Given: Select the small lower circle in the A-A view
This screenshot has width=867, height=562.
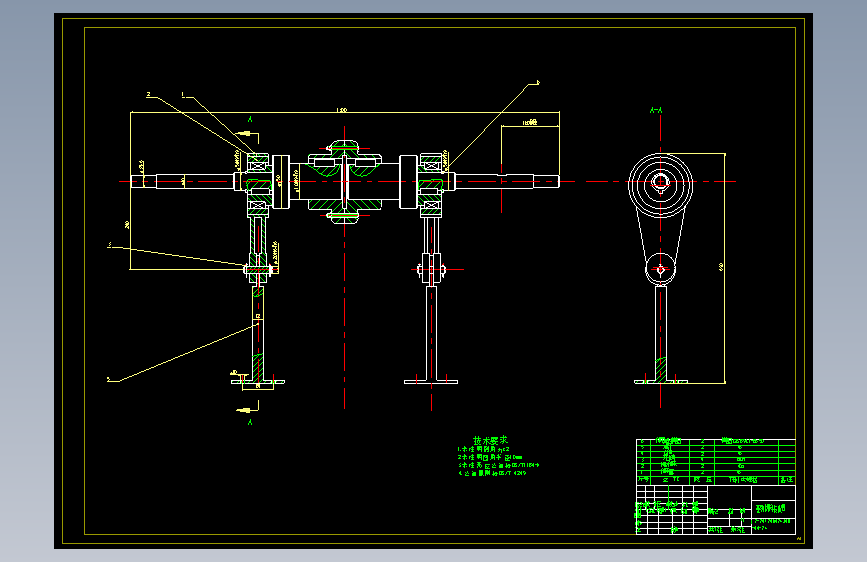Looking at the screenshot, I should pyautogui.click(x=660, y=269).
